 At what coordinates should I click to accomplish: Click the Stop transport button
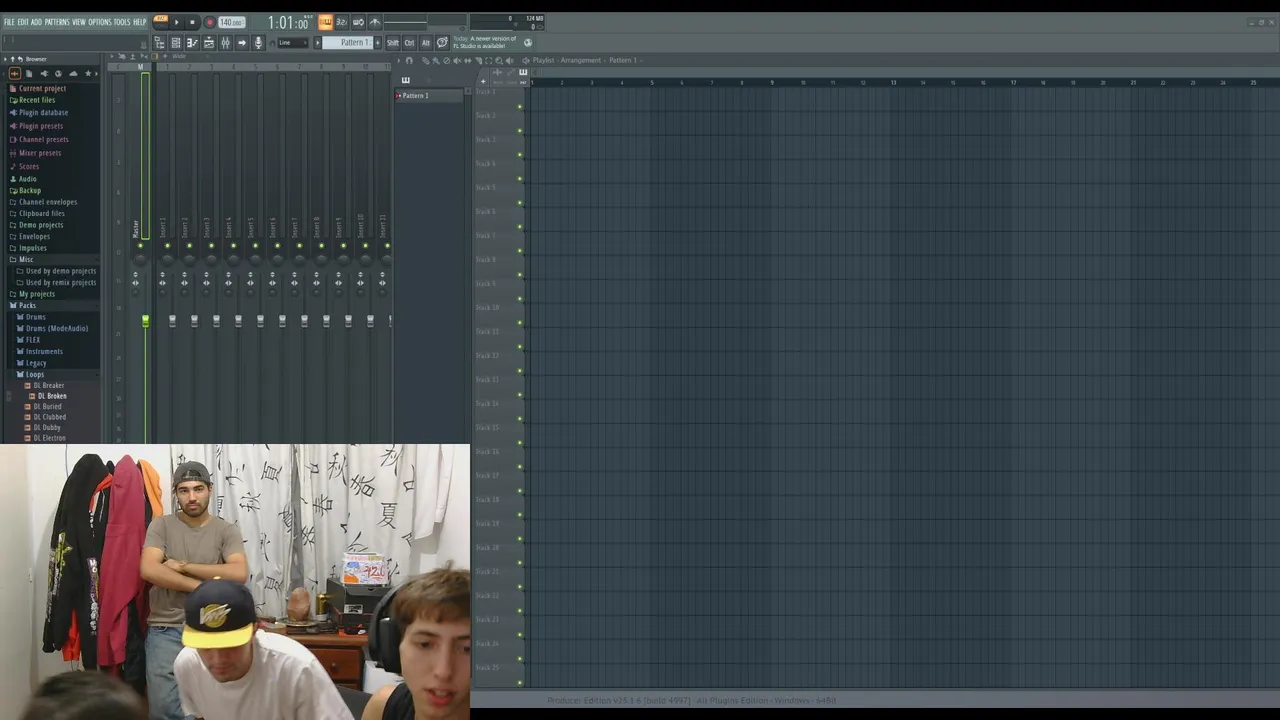click(x=192, y=22)
